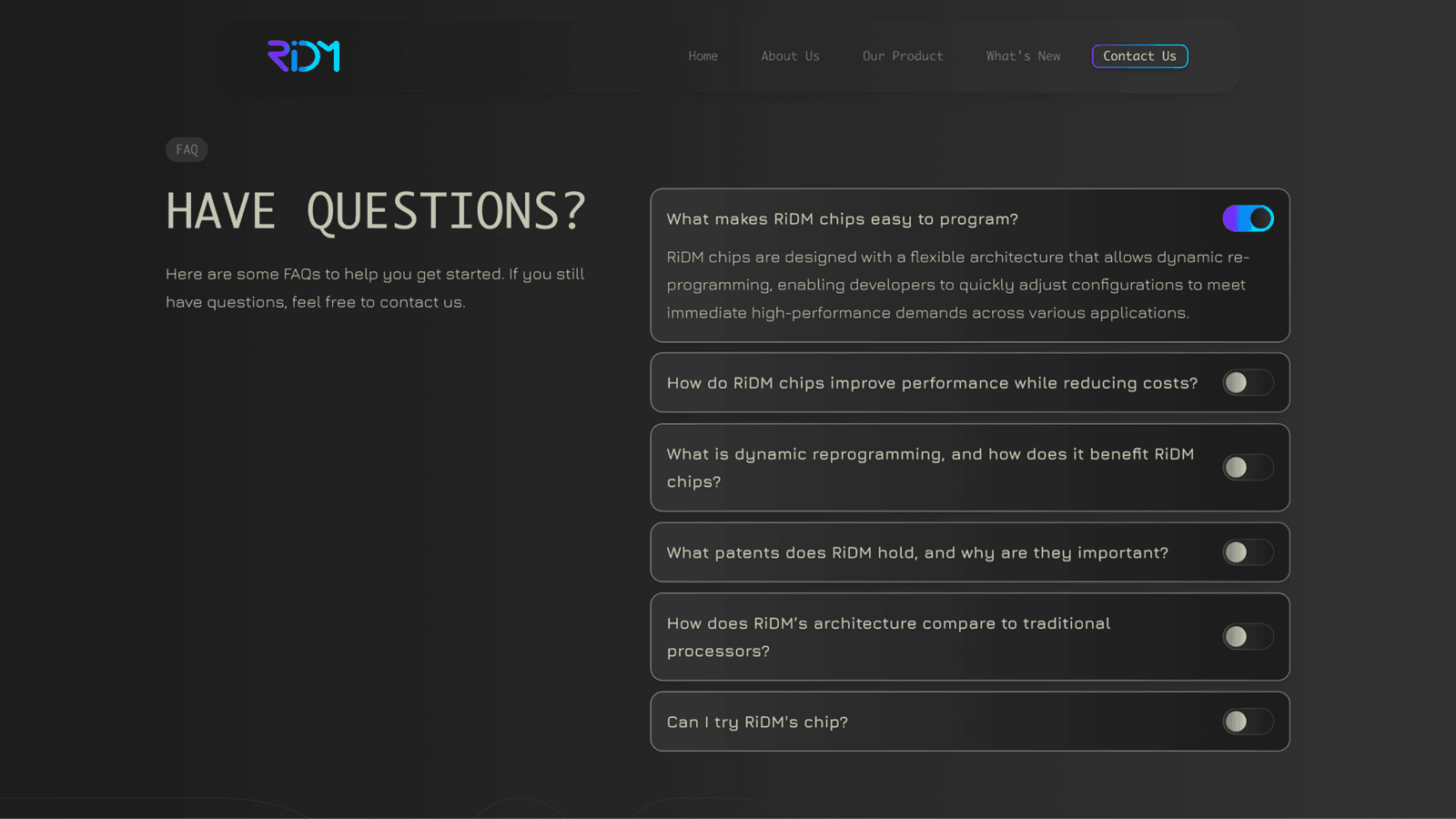Viewport: 1456px width, 819px height.
Task: Navigate to What's New section
Action: 1023,56
